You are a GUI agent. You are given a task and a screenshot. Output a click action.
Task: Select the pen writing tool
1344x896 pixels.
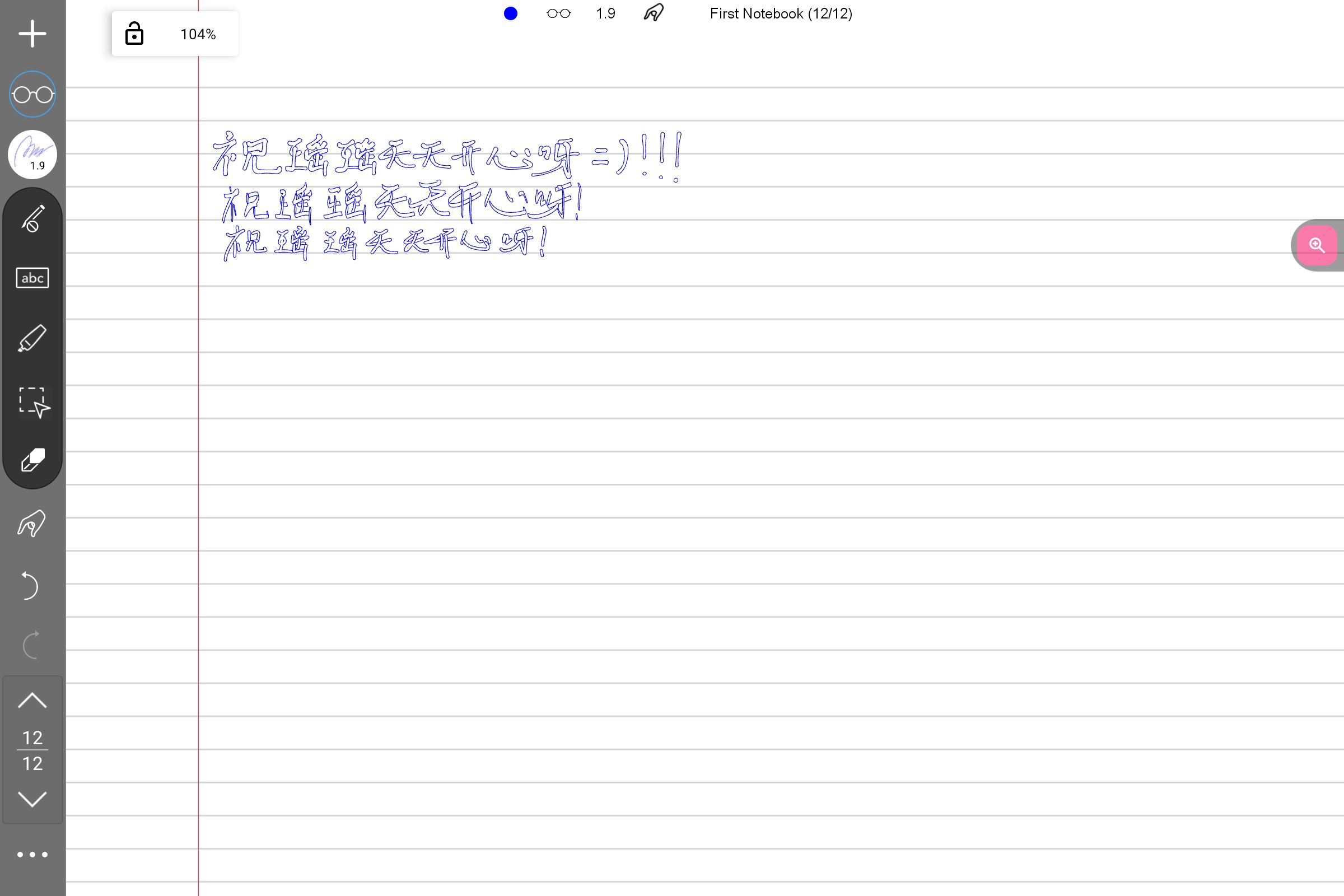coord(32,219)
